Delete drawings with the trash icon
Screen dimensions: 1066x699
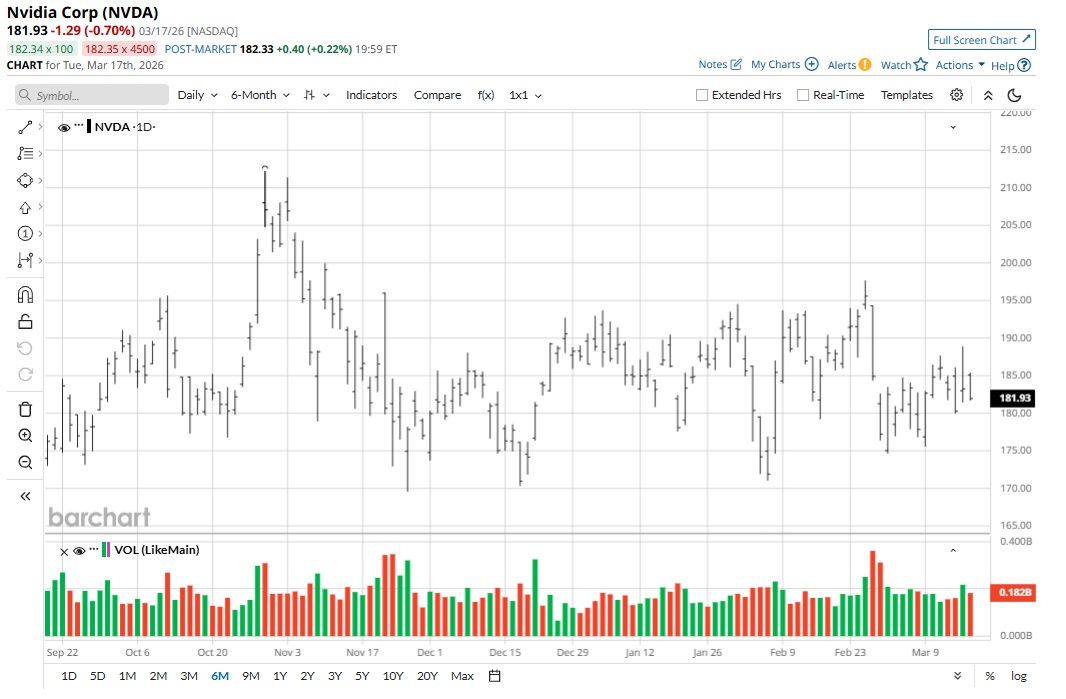pos(25,409)
